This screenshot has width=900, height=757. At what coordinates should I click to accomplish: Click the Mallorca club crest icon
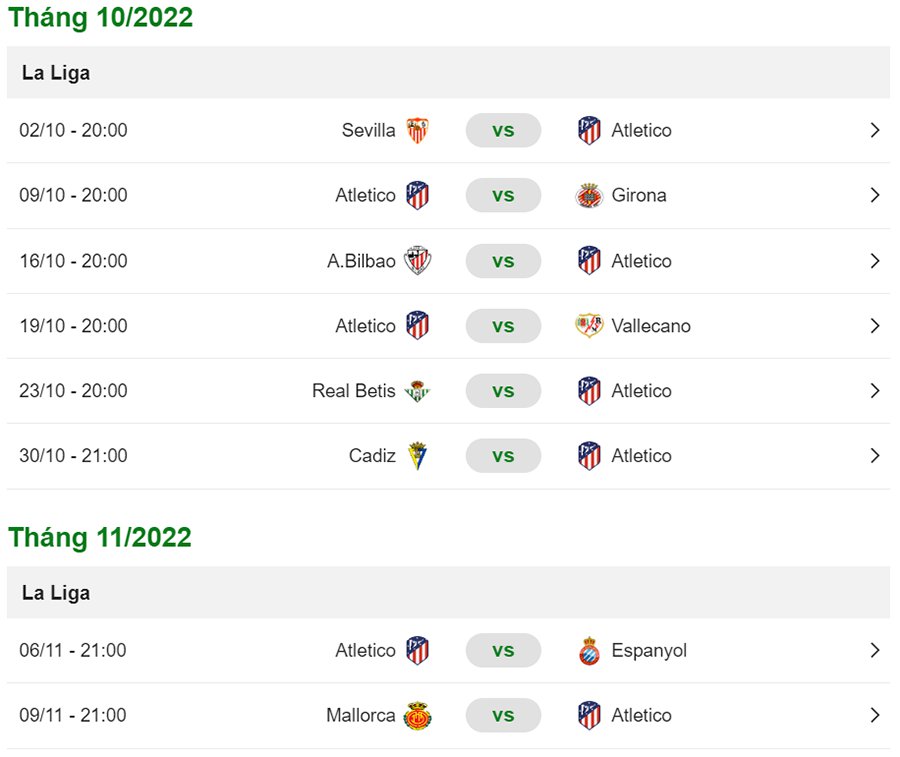pos(417,716)
